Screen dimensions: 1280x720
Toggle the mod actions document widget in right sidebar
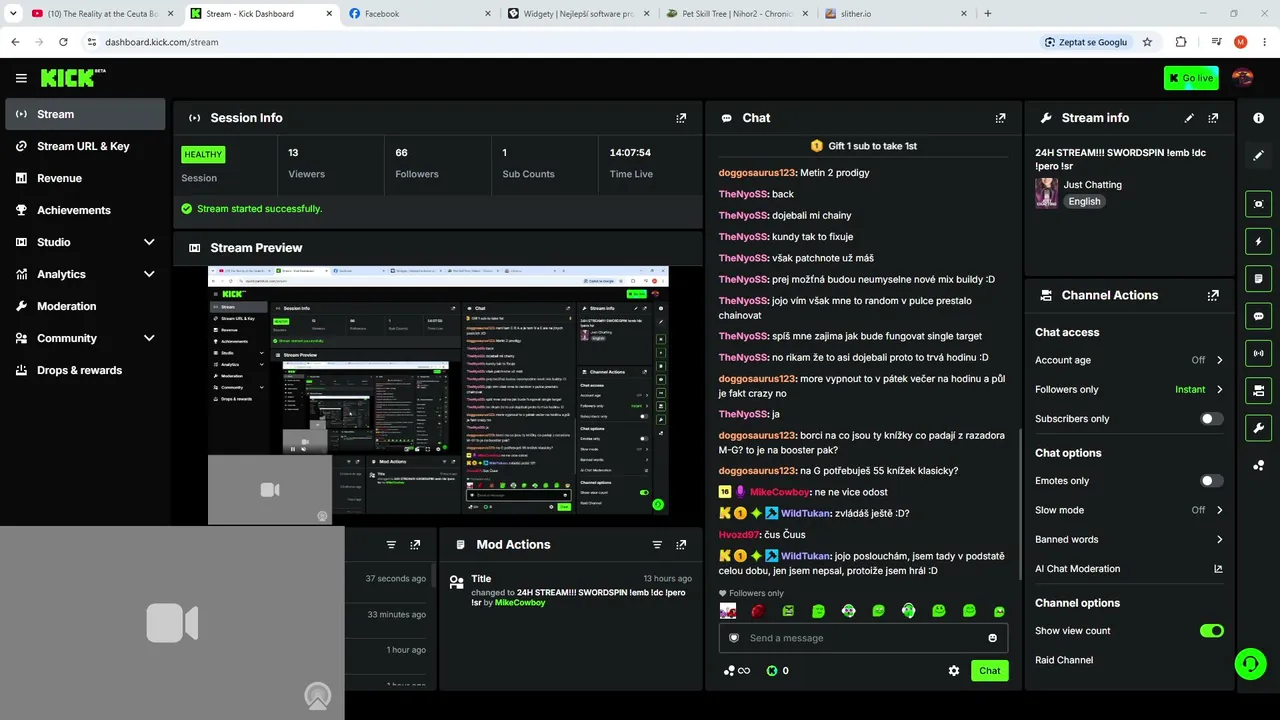1259,278
